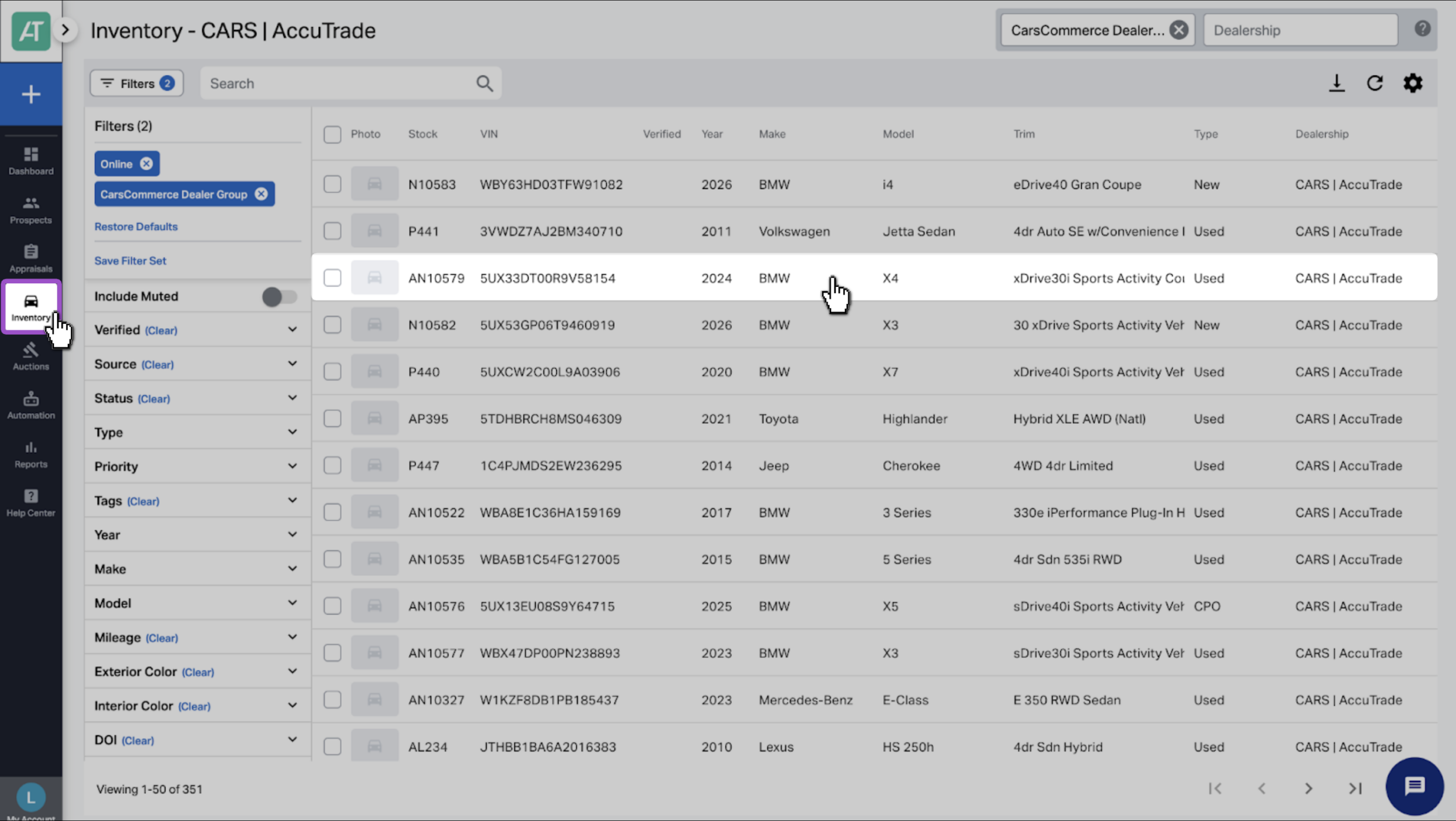Image resolution: width=1456 pixels, height=821 pixels.
Task: Expand the Tags filter section
Action: click(x=292, y=500)
